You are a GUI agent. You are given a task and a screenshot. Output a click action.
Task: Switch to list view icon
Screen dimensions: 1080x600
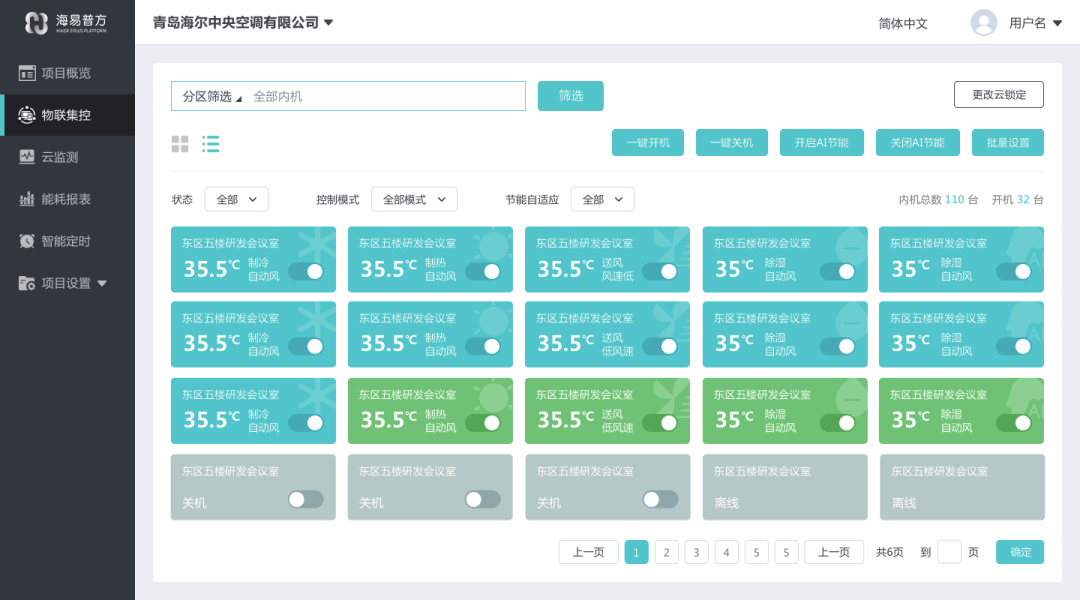(x=211, y=144)
